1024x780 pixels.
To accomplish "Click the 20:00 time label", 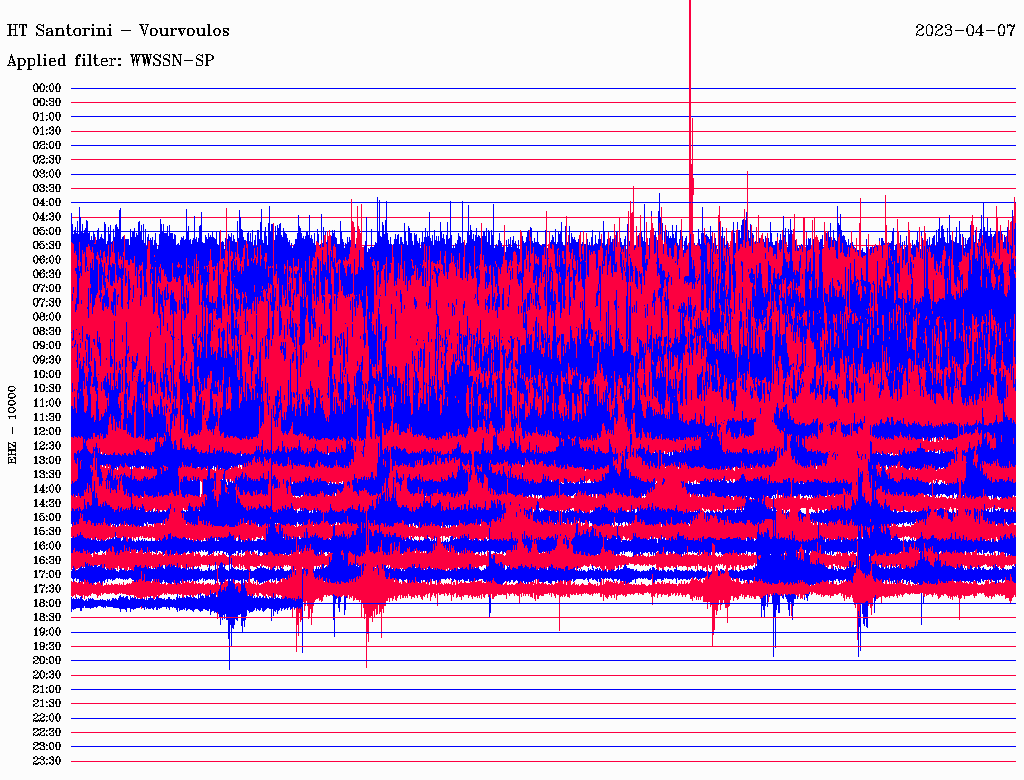I will click(x=47, y=660).
